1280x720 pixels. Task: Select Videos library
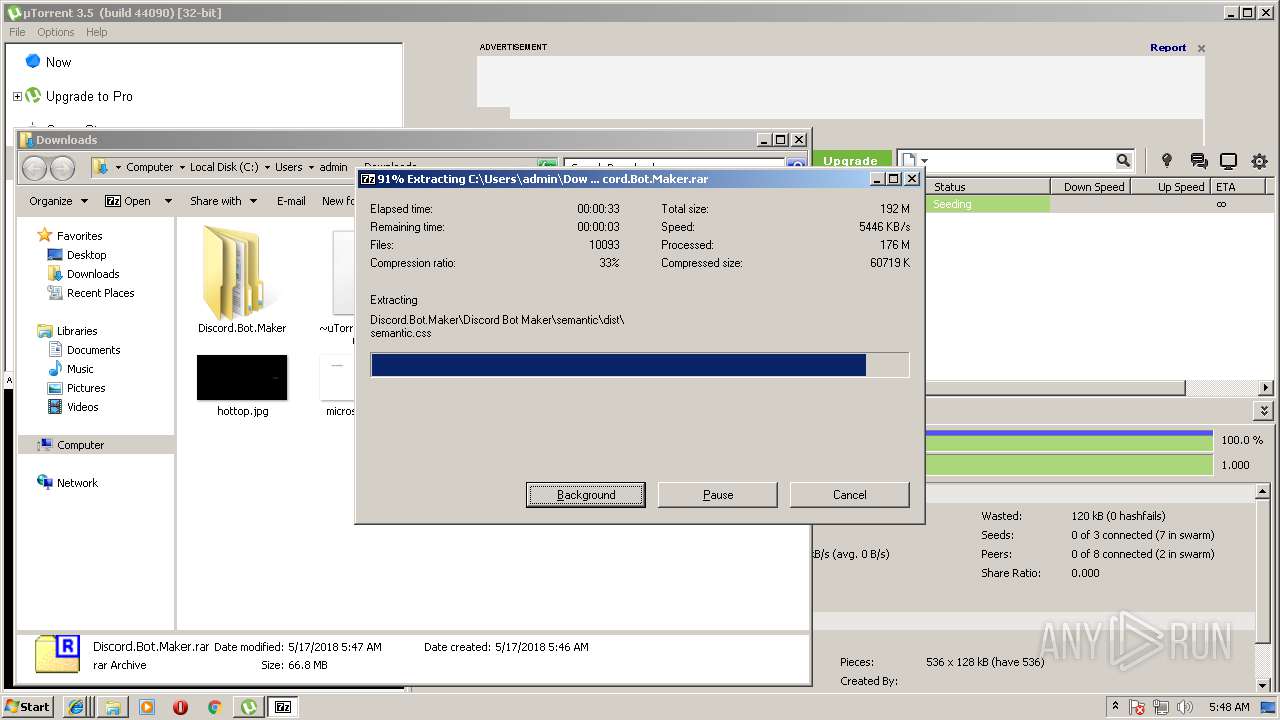click(x=82, y=407)
